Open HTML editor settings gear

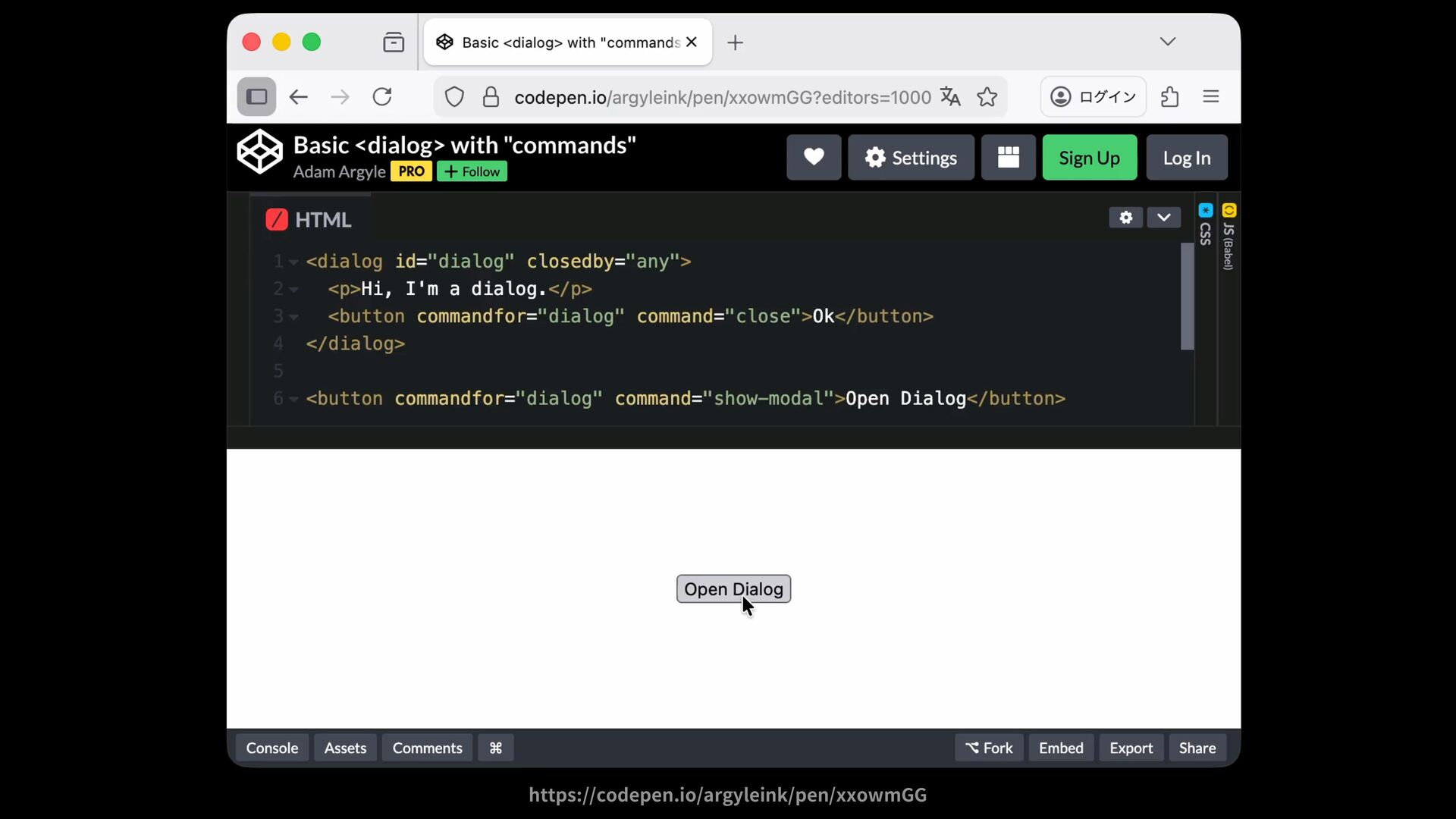[x=1125, y=218]
